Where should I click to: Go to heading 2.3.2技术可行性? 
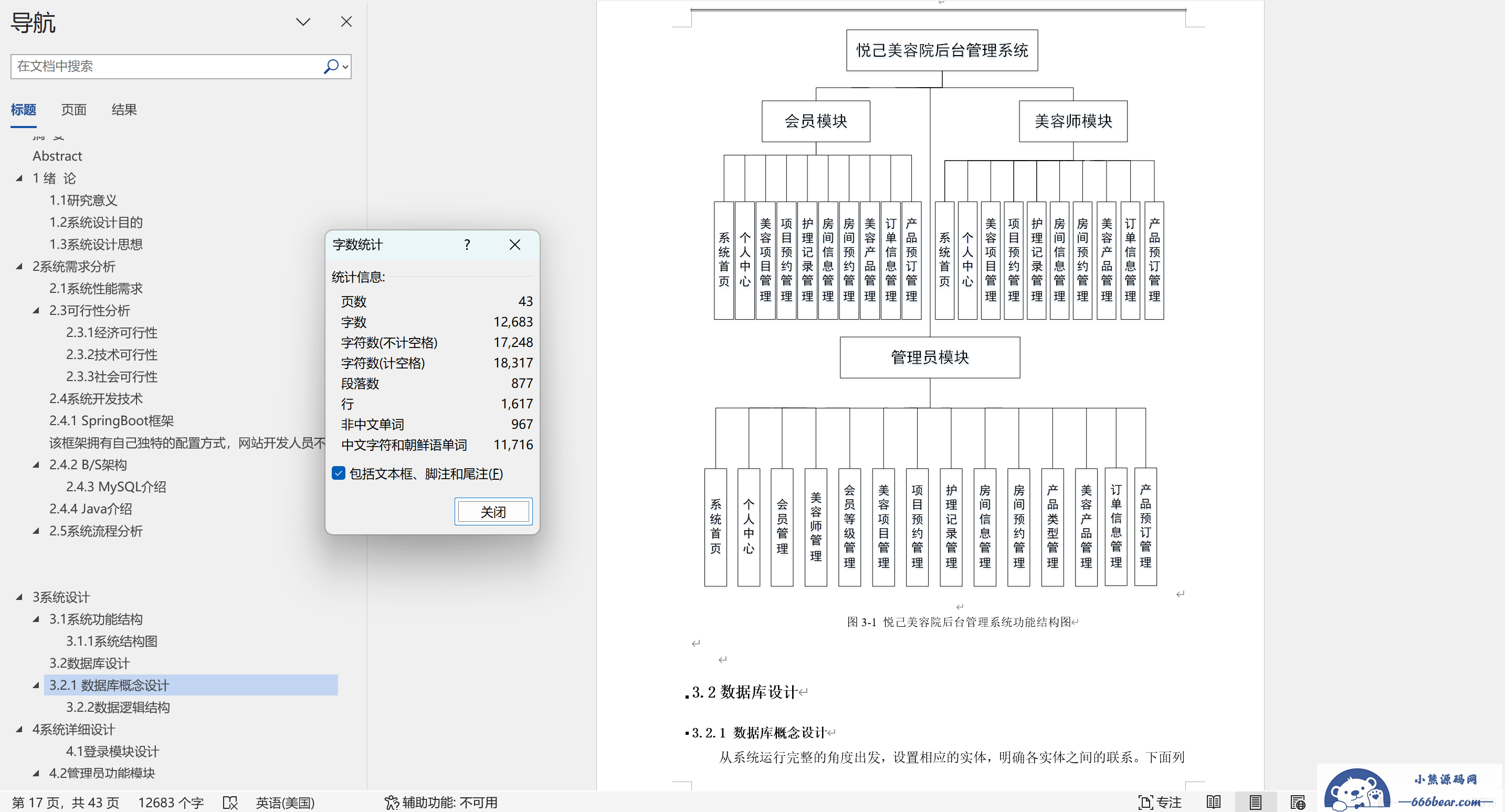click(x=112, y=355)
